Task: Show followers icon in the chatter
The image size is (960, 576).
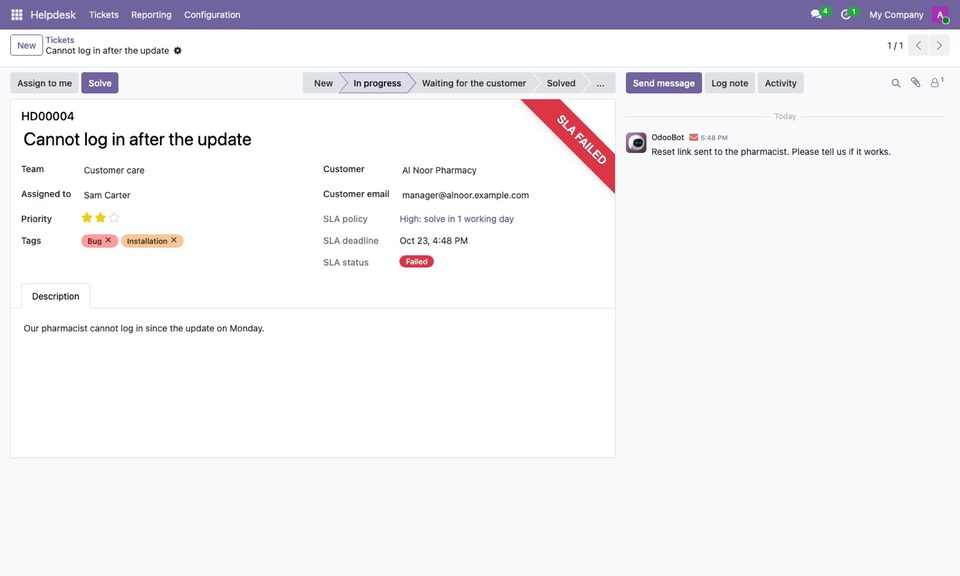Action: tap(936, 82)
